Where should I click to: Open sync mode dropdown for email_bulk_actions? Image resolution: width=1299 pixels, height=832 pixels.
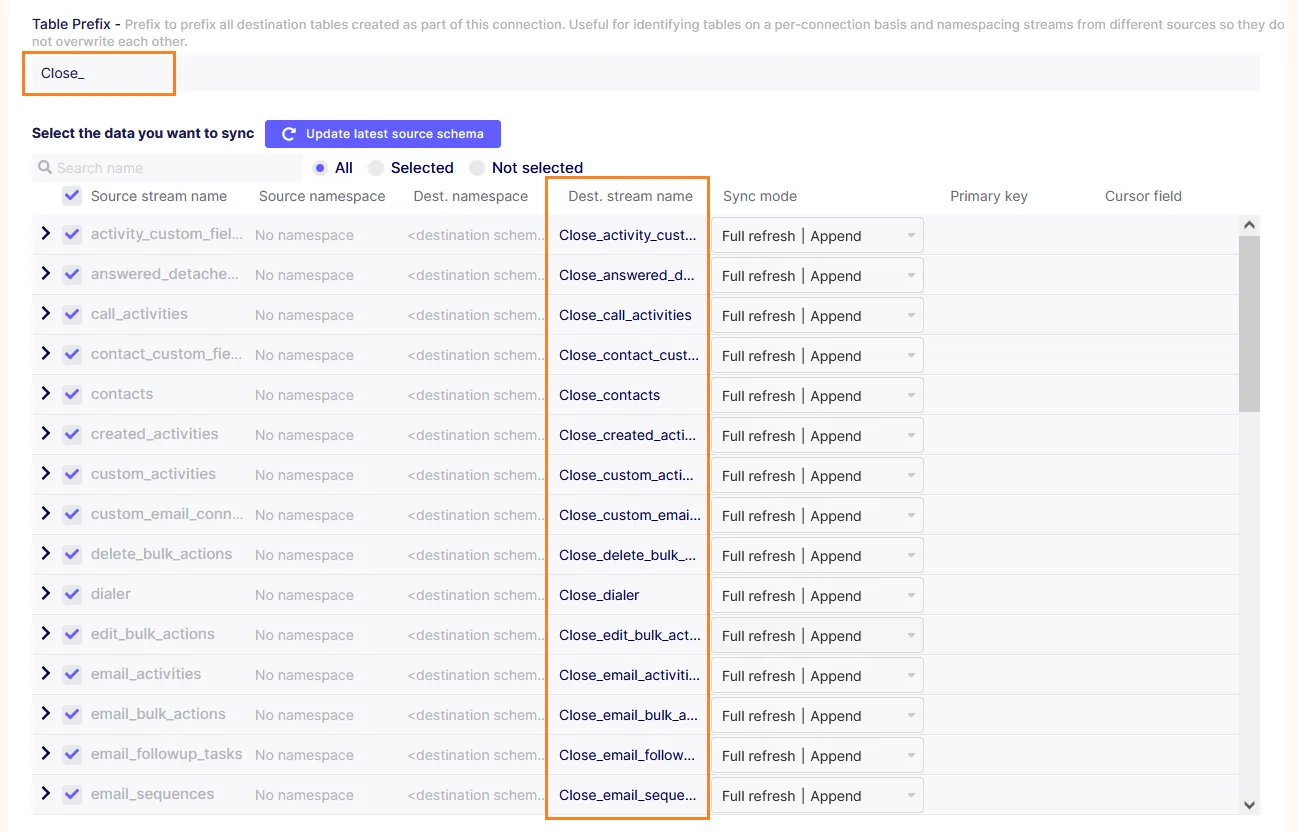pos(817,716)
